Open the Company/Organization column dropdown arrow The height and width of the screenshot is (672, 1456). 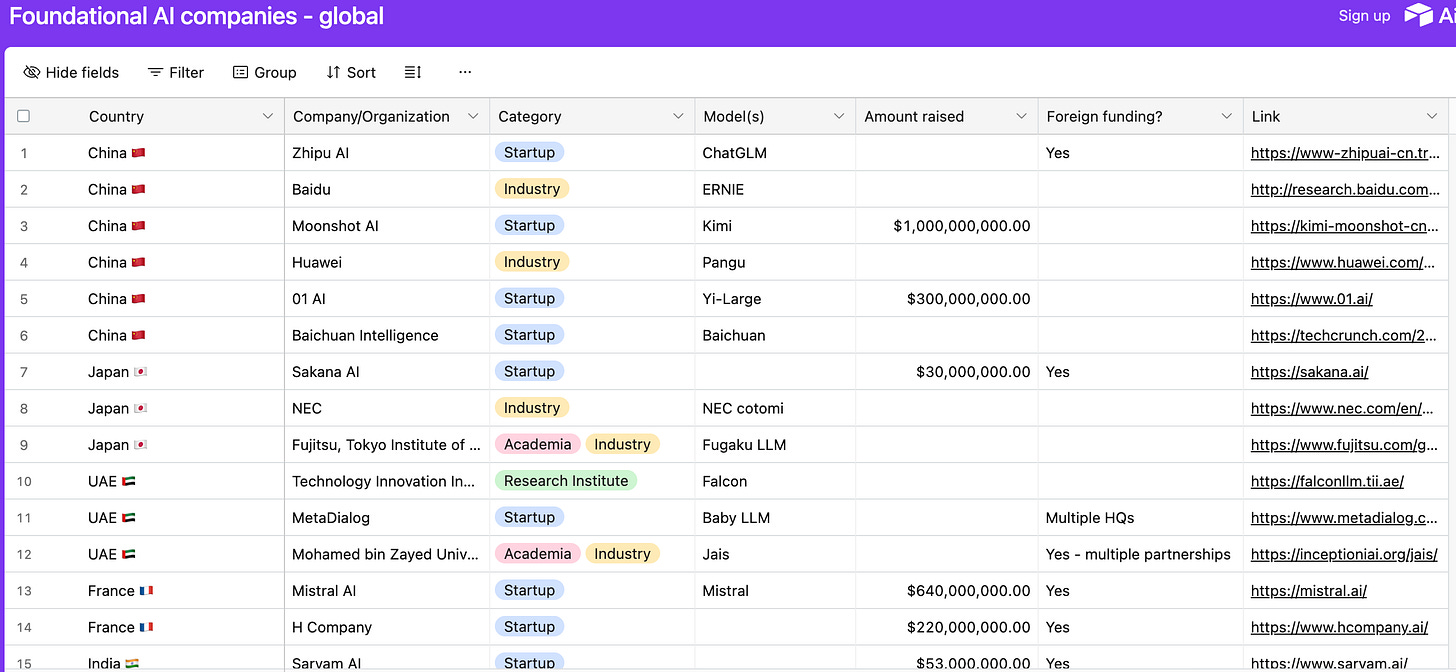[473, 116]
